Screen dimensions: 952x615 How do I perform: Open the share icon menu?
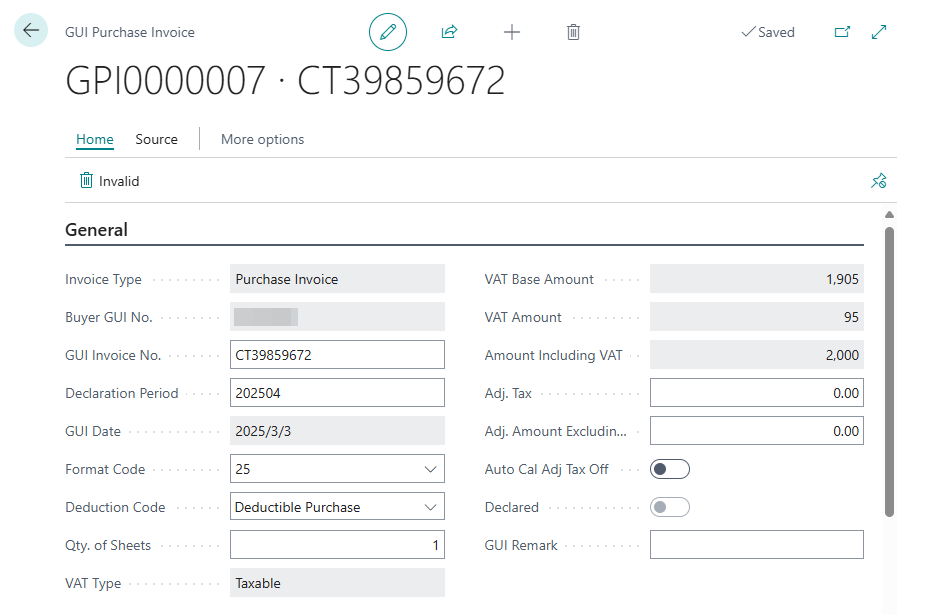point(449,32)
